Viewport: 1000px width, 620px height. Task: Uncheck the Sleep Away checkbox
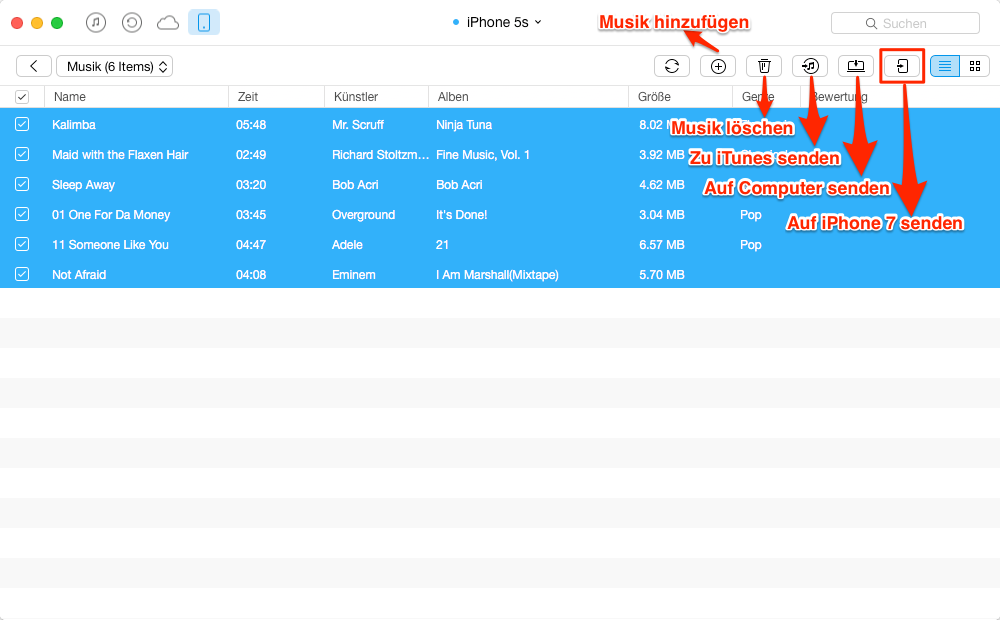point(22,184)
